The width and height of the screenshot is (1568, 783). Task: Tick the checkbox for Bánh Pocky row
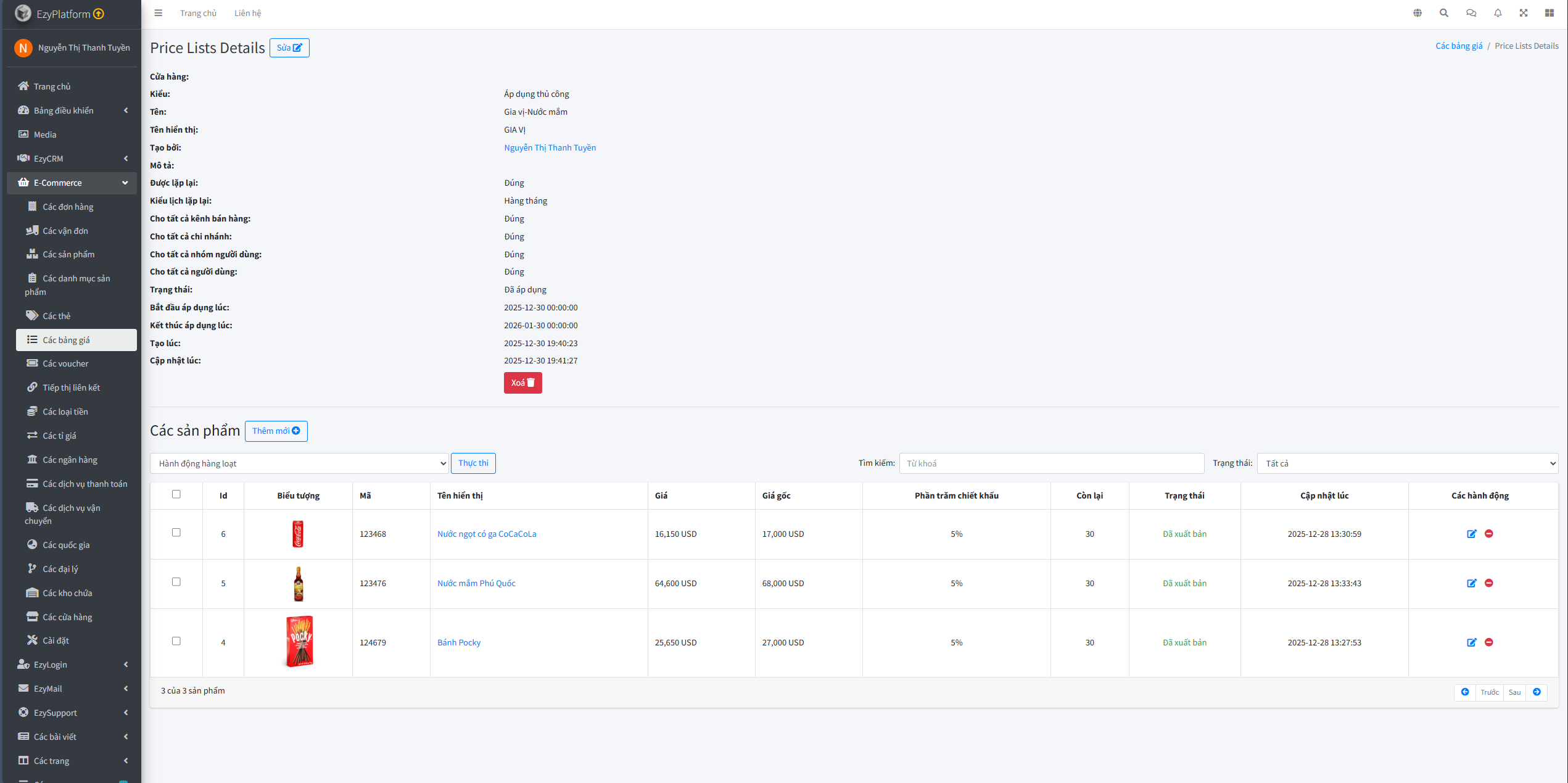(x=176, y=641)
